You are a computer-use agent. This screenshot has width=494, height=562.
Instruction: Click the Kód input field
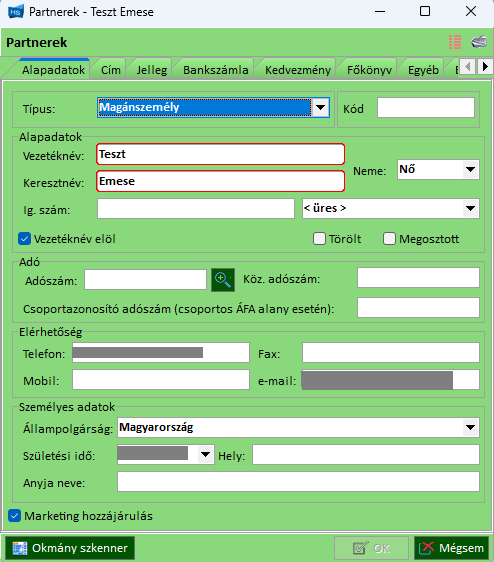[x=426, y=108]
